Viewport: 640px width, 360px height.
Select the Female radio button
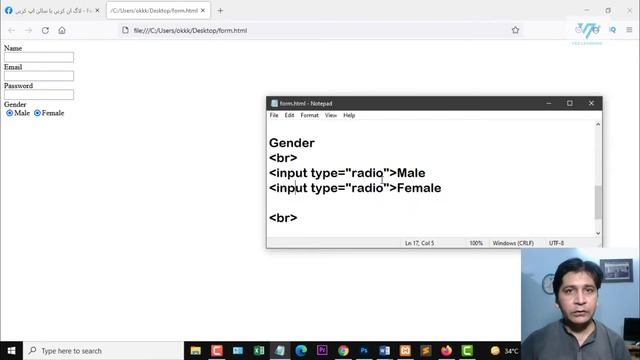pos(37,113)
